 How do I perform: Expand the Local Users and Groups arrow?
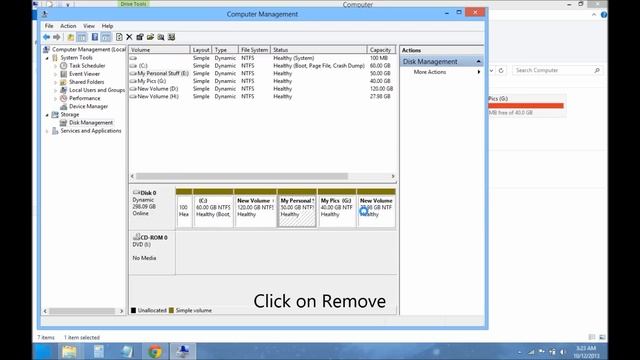click(x=56, y=91)
